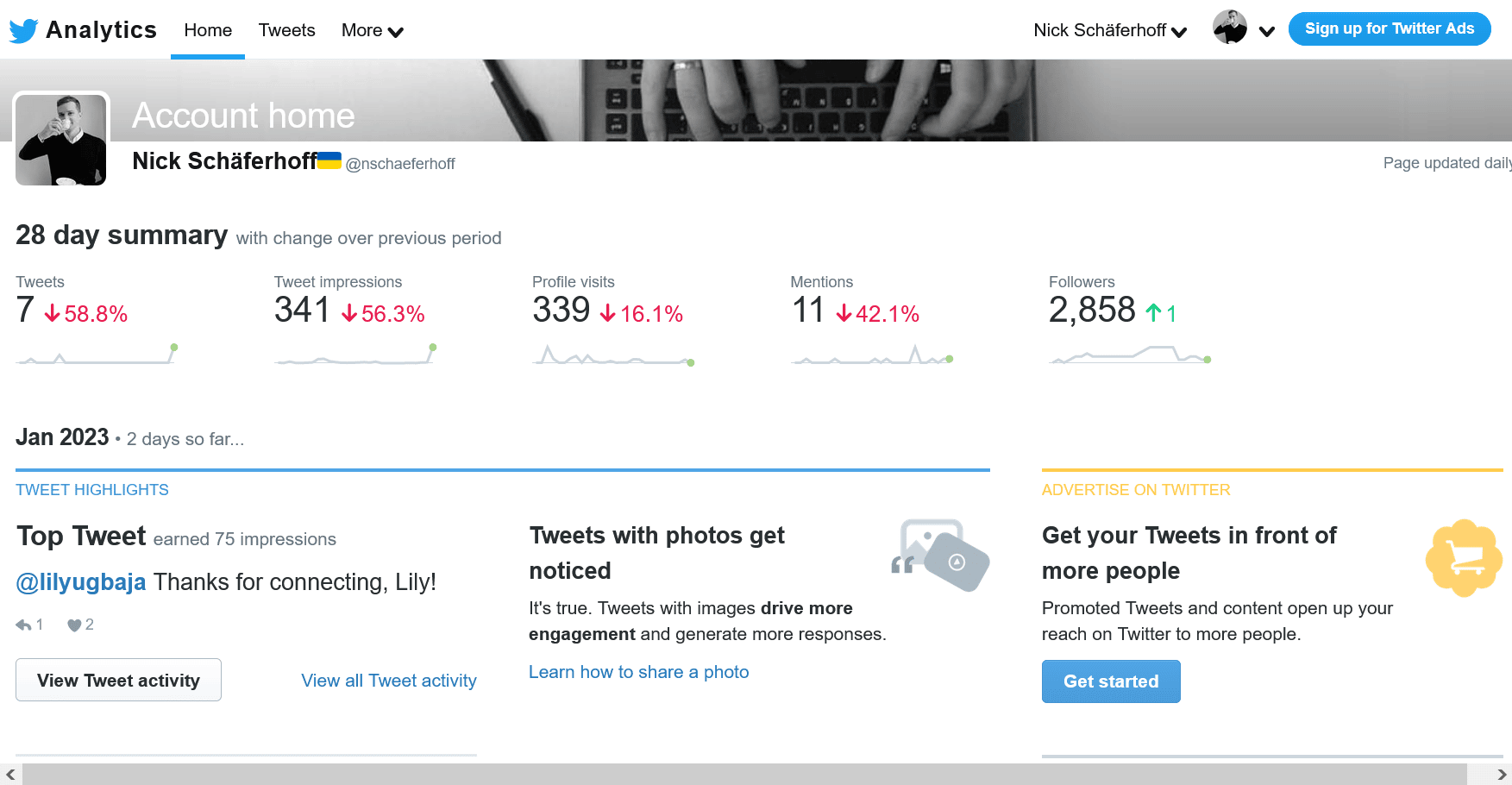Click the Ukraine flag beside the profile name
The image size is (1512, 785).
329,160
